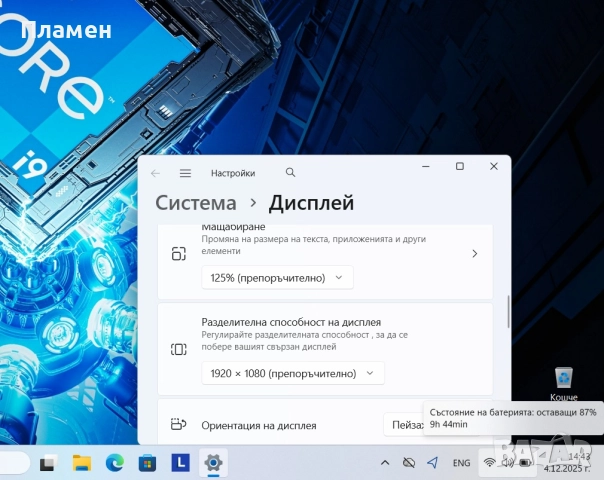
Task: Open Microsoft Store from the taskbar
Action: (148, 463)
